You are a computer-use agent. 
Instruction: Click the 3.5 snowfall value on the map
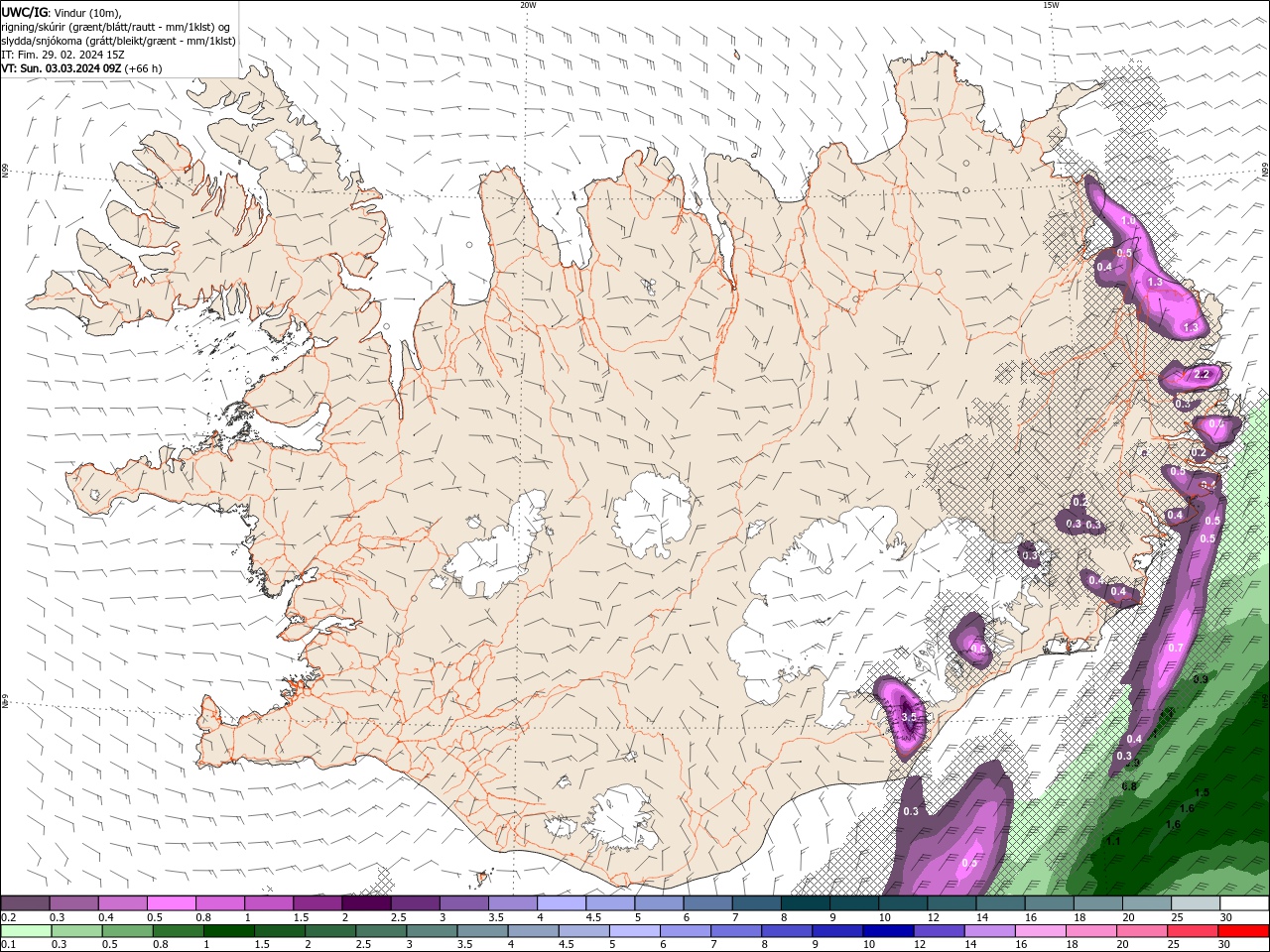[x=909, y=716]
